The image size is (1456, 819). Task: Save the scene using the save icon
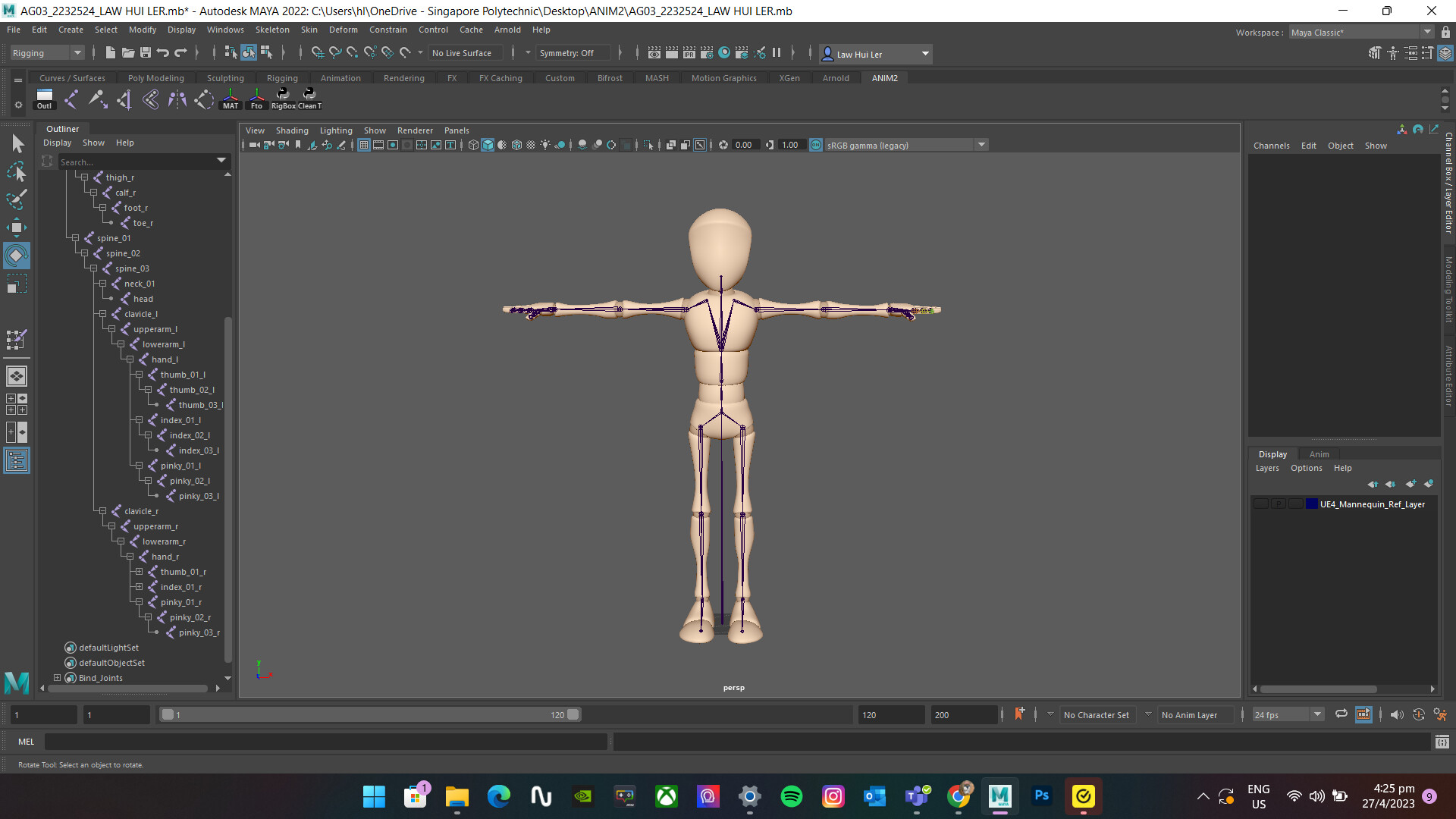(144, 52)
